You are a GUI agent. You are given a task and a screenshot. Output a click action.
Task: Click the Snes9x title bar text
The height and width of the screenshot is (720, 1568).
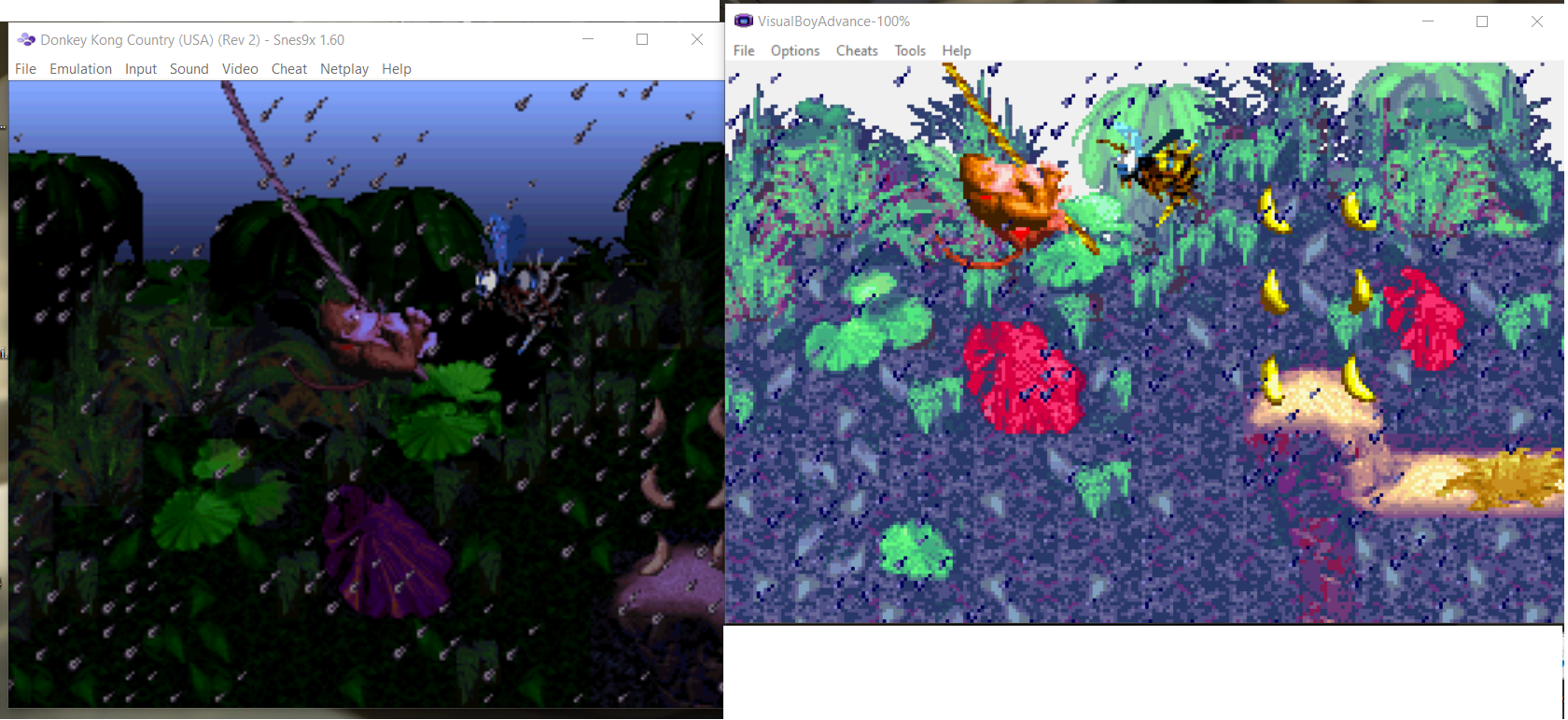click(192, 40)
